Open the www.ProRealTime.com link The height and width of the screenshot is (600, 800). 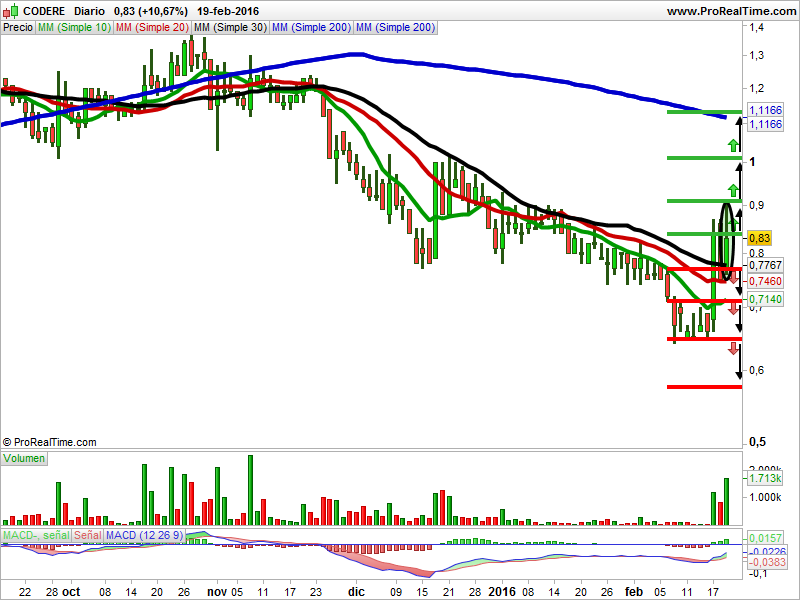(x=731, y=11)
